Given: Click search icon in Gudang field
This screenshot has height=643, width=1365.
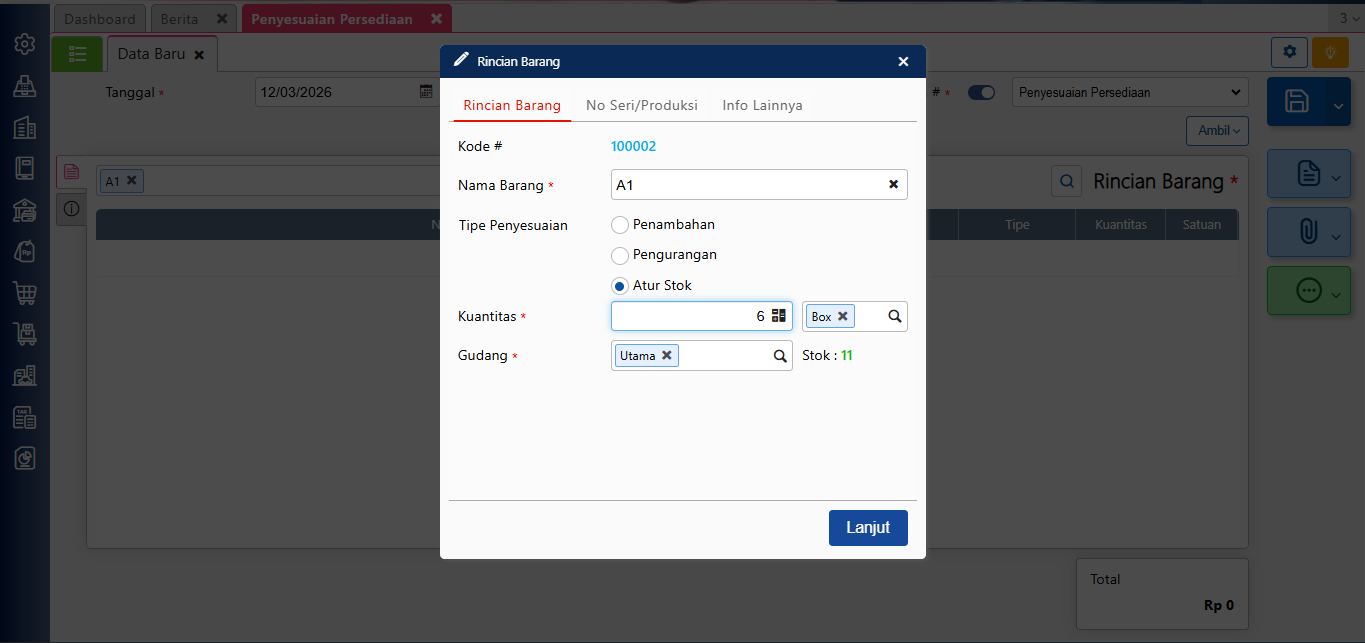Looking at the screenshot, I should pyautogui.click(x=779, y=356).
